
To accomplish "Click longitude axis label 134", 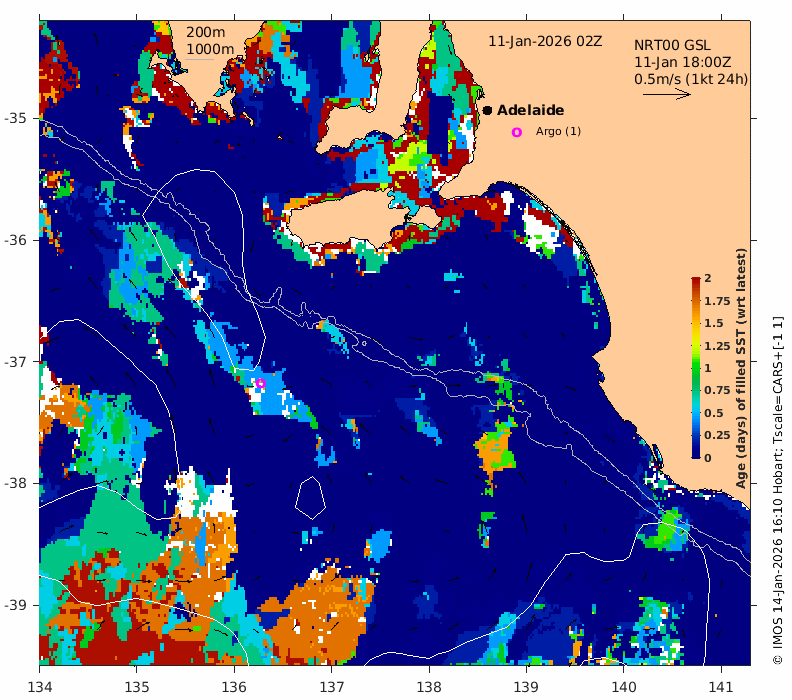I will (x=39, y=687).
